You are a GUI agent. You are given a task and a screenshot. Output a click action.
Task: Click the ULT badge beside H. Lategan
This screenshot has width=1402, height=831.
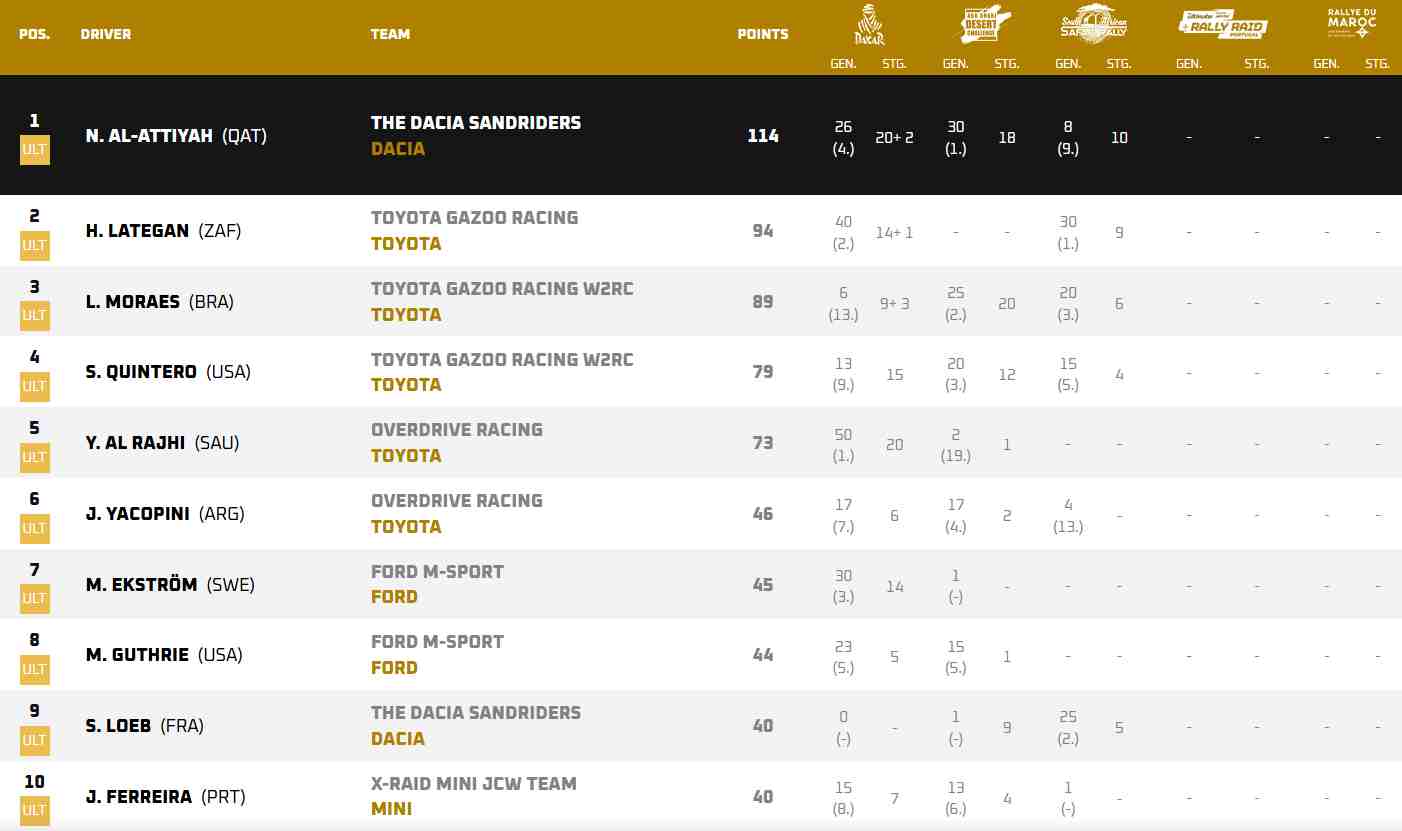click(x=34, y=245)
